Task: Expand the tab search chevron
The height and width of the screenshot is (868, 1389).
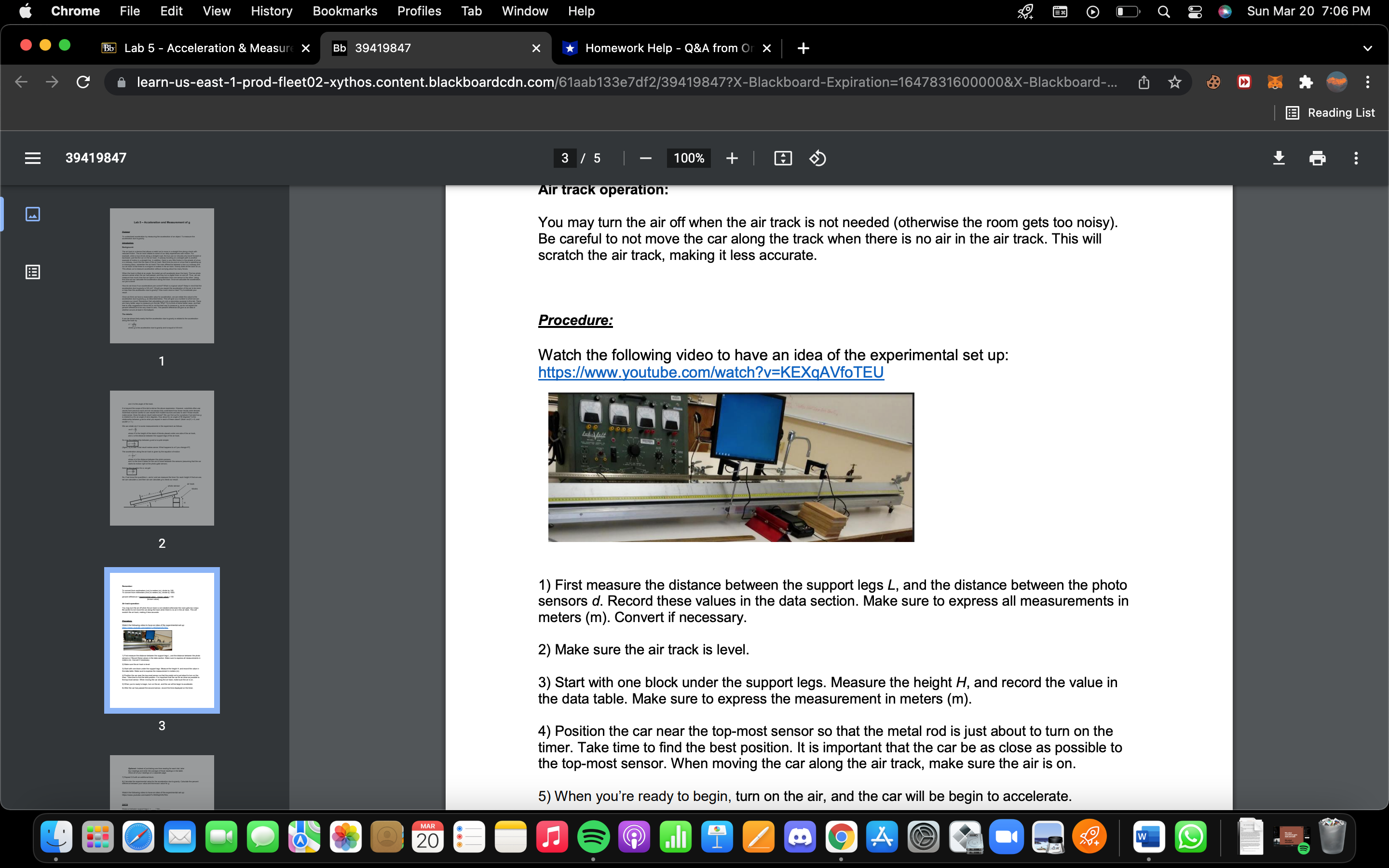Action: tap(1368, 48)
